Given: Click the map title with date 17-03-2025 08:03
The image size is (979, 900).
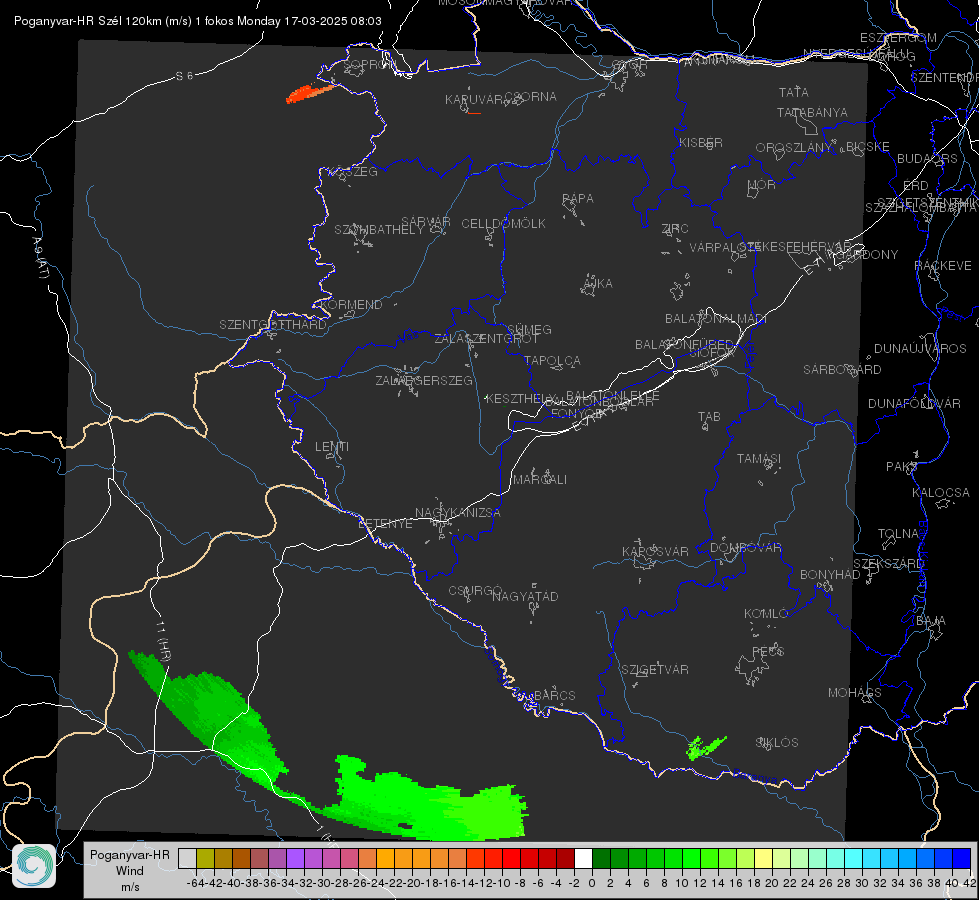Looking at the screenshot, I should coord(197,21).
